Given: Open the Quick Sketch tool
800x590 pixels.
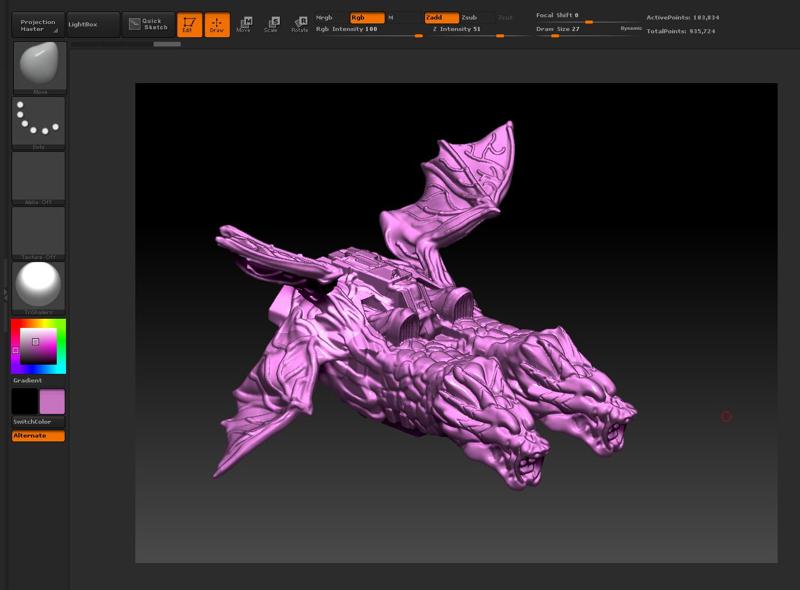Looking at the screenshot, I should (x=148, y=24).
